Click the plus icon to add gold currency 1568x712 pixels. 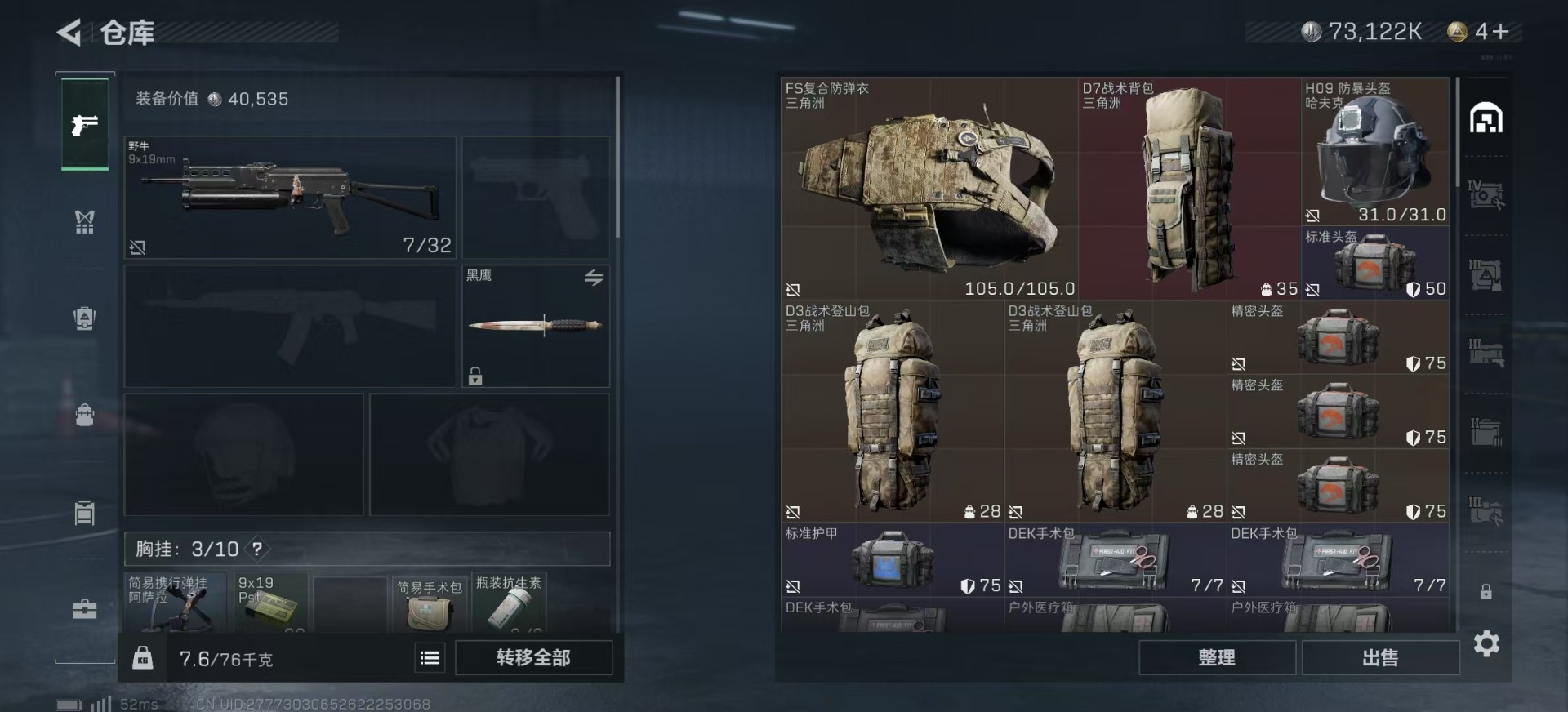[x=1501, y=32]
